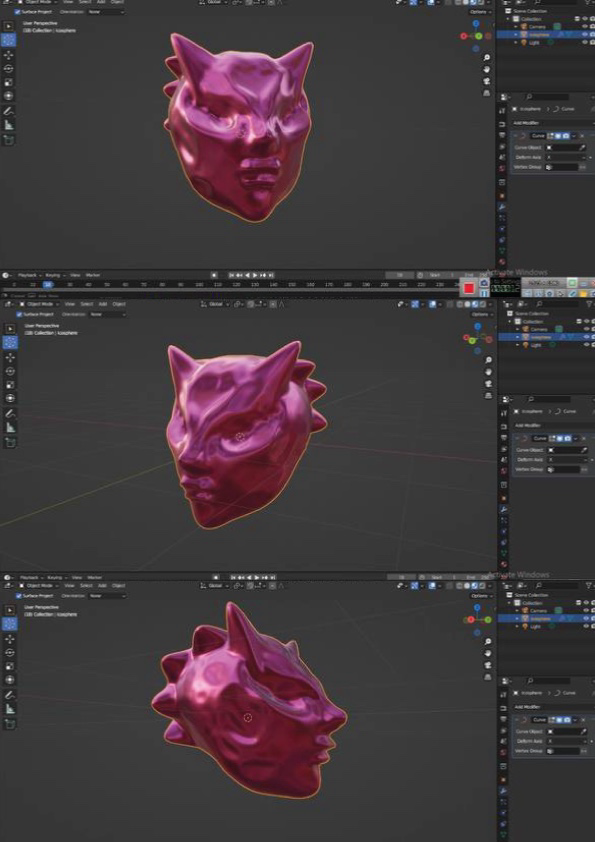Image resolution: width=595 pixels, height=842 pixels.
Task: Remove Curve modifier with X in top window
Action: point(582,136)
